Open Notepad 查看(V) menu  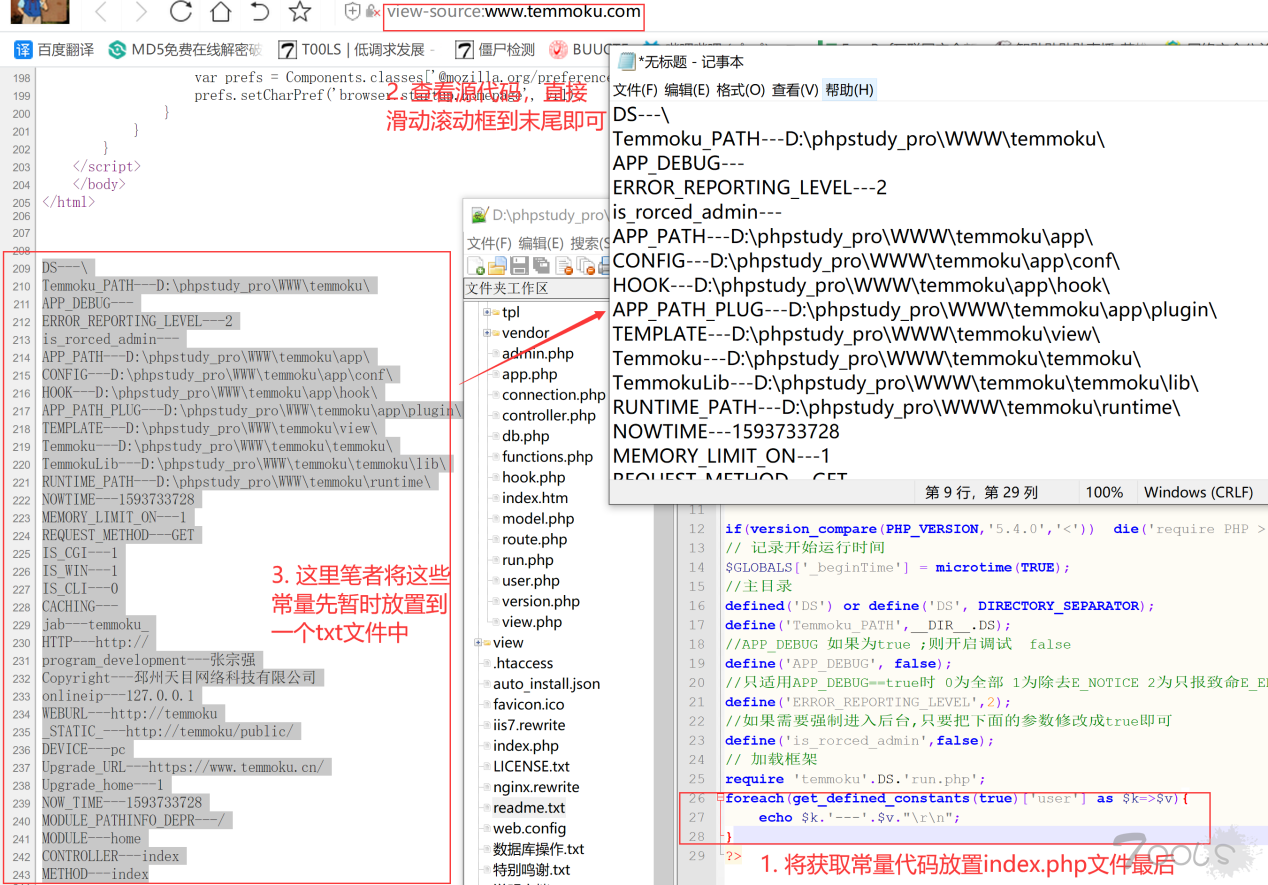(x=795, y=90)
